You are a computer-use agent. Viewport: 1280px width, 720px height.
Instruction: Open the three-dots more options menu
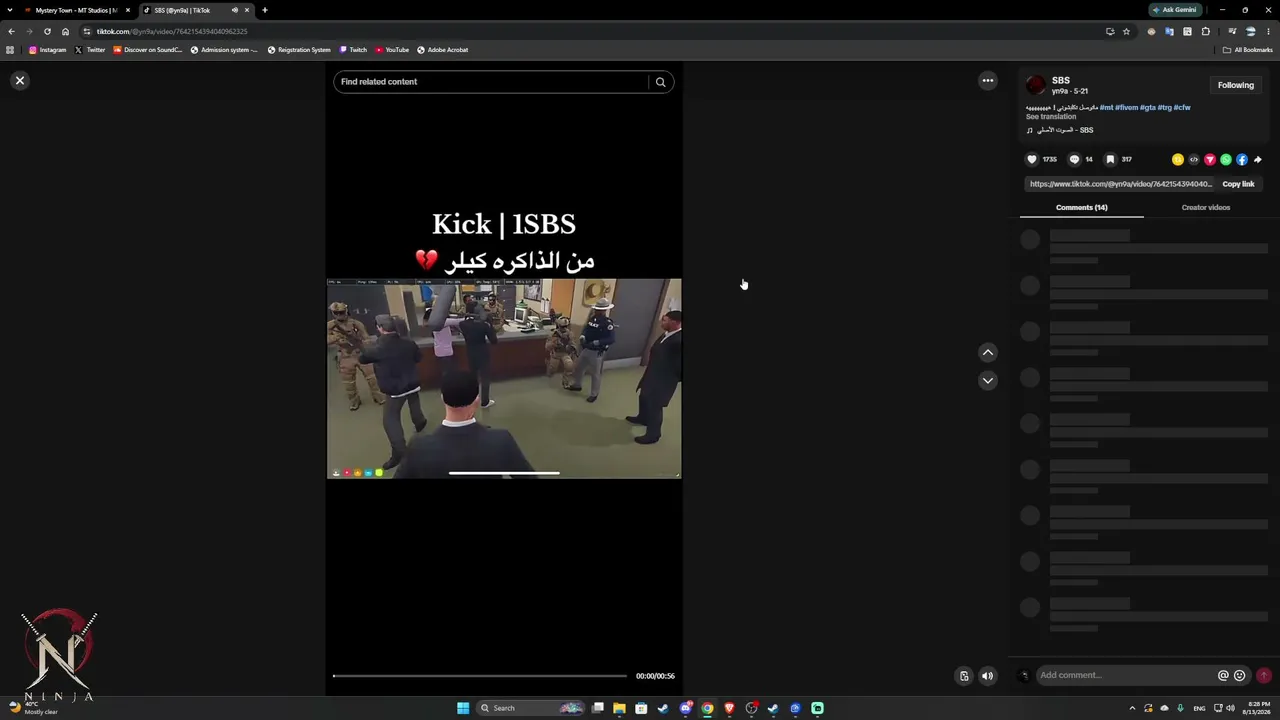click(x=988, y=81)
